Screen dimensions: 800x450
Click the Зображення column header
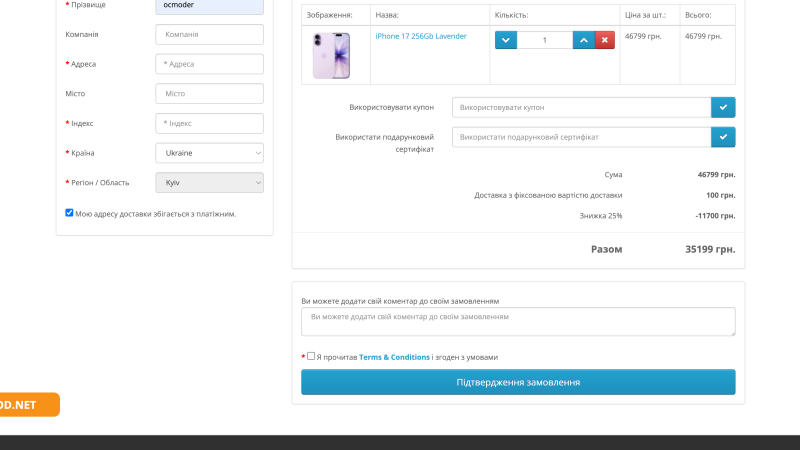[329, 15]
